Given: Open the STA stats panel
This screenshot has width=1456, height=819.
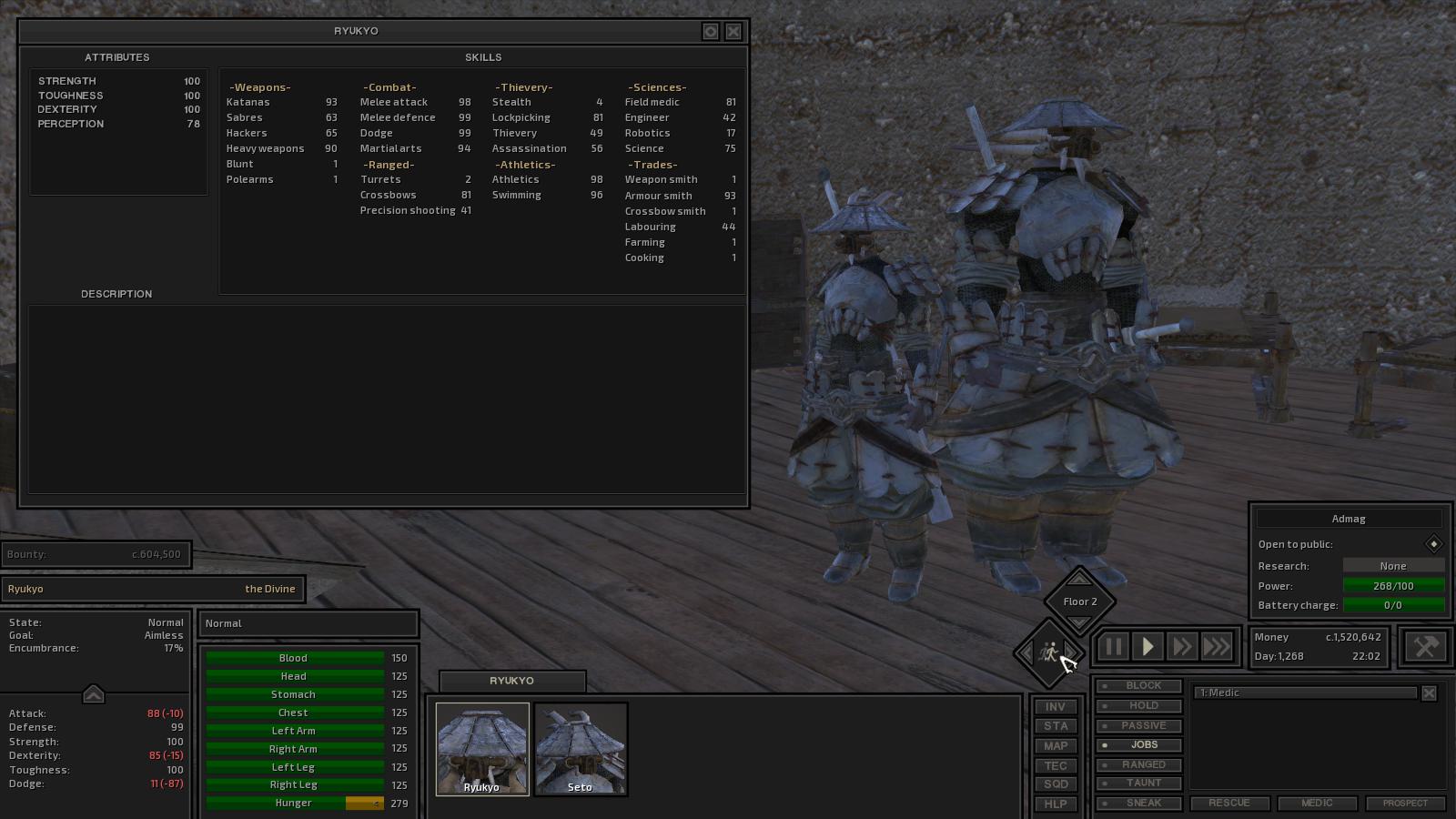Looking at the screenshot, I should click(x=1056, y=726).
